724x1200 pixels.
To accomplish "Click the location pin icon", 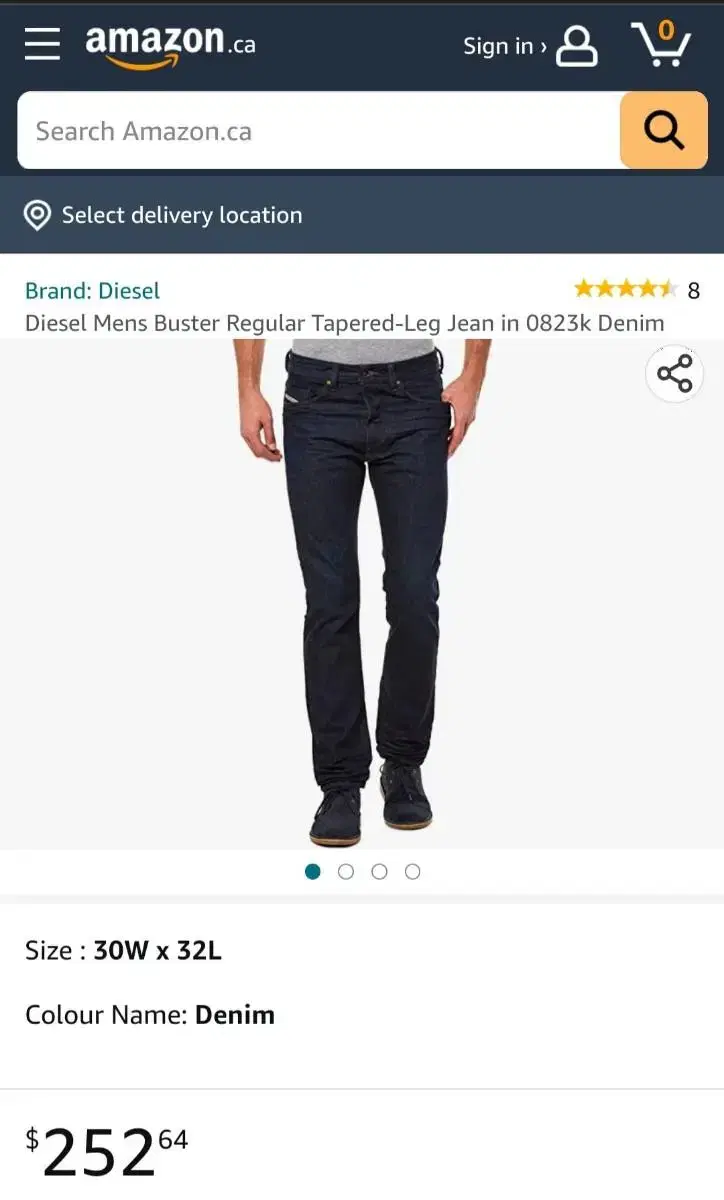I will [x=37, y=215].
